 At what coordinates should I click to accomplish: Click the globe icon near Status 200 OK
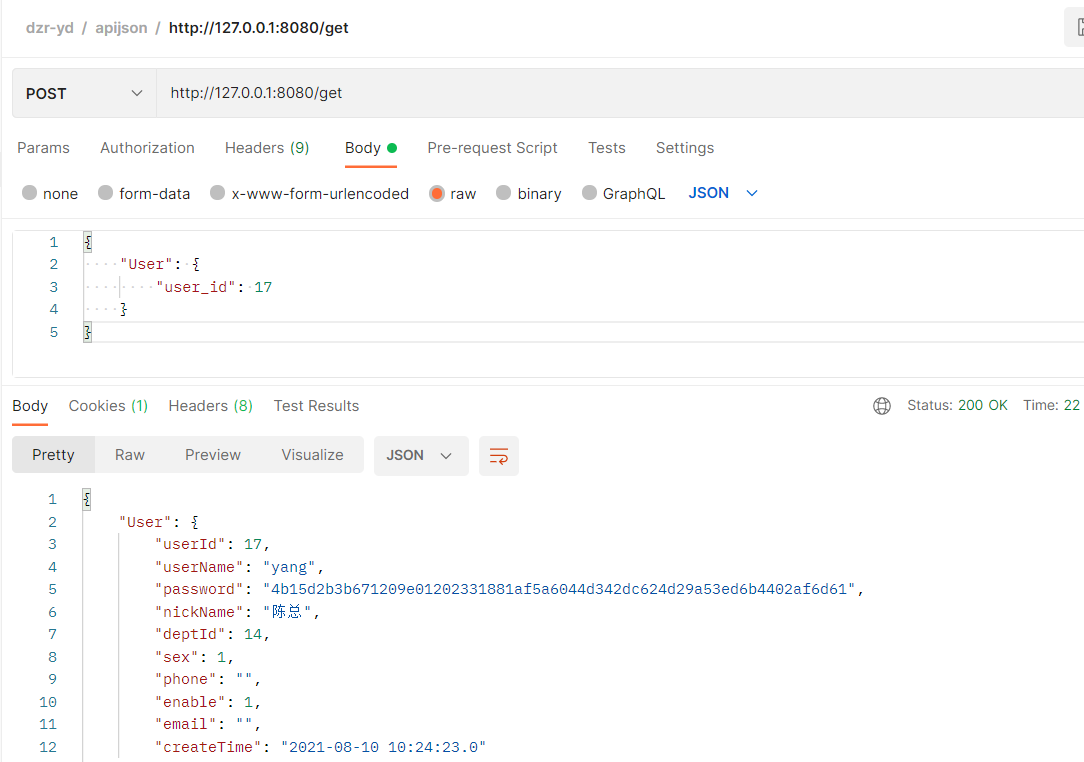coord(881,405)
